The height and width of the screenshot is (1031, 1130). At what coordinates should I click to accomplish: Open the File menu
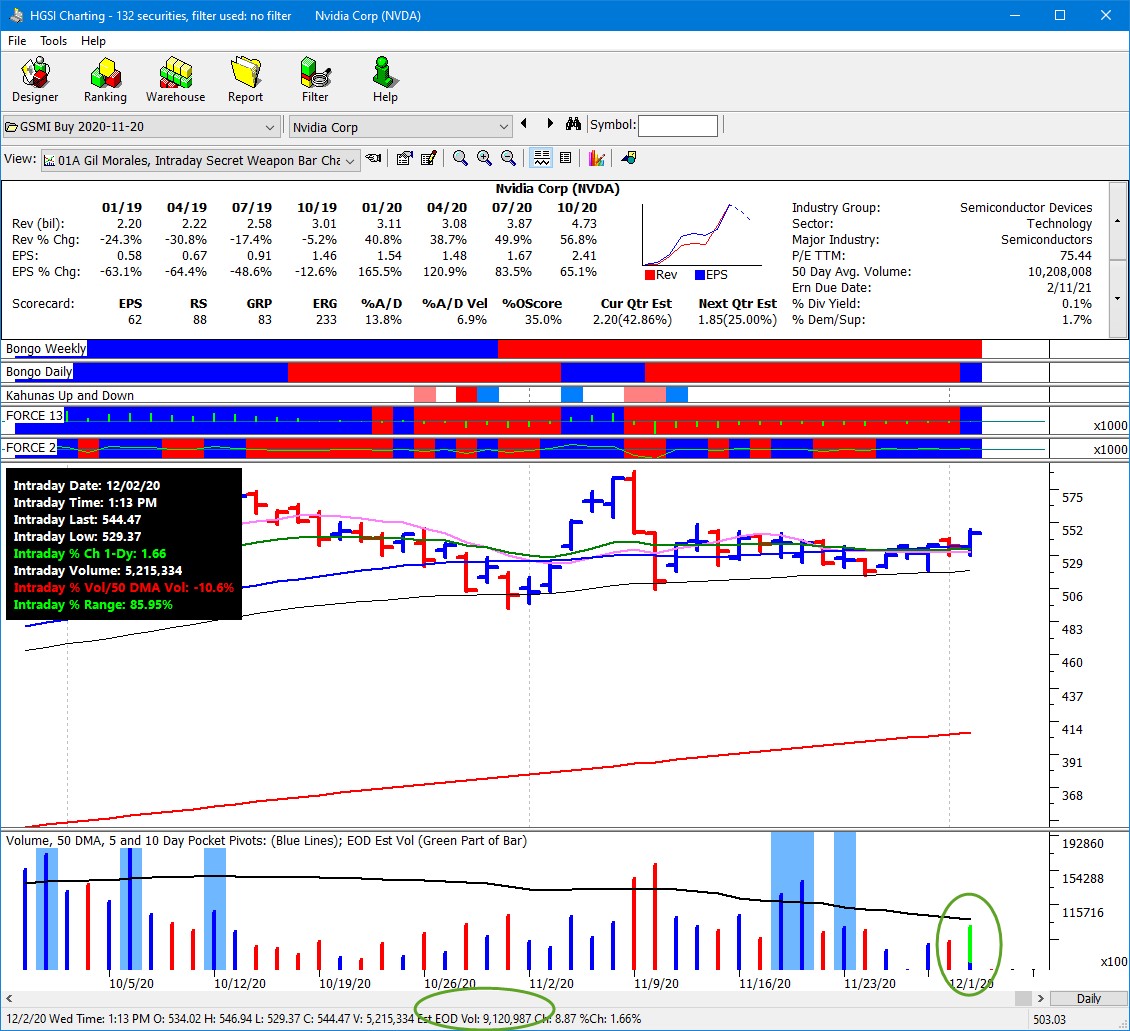(17, 41)
